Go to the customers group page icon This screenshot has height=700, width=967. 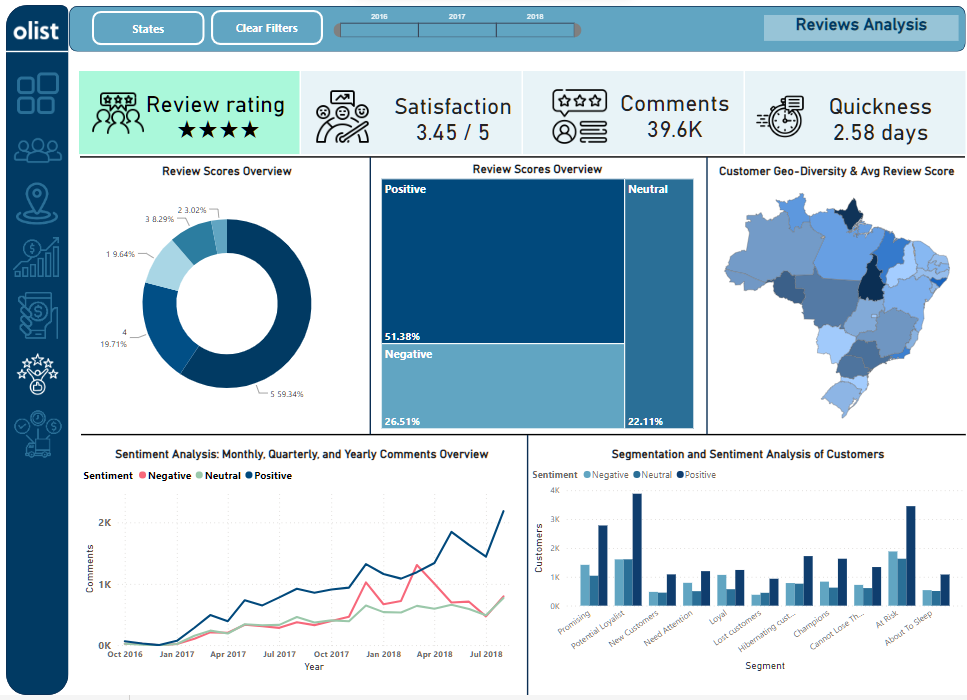click(37, 150)
